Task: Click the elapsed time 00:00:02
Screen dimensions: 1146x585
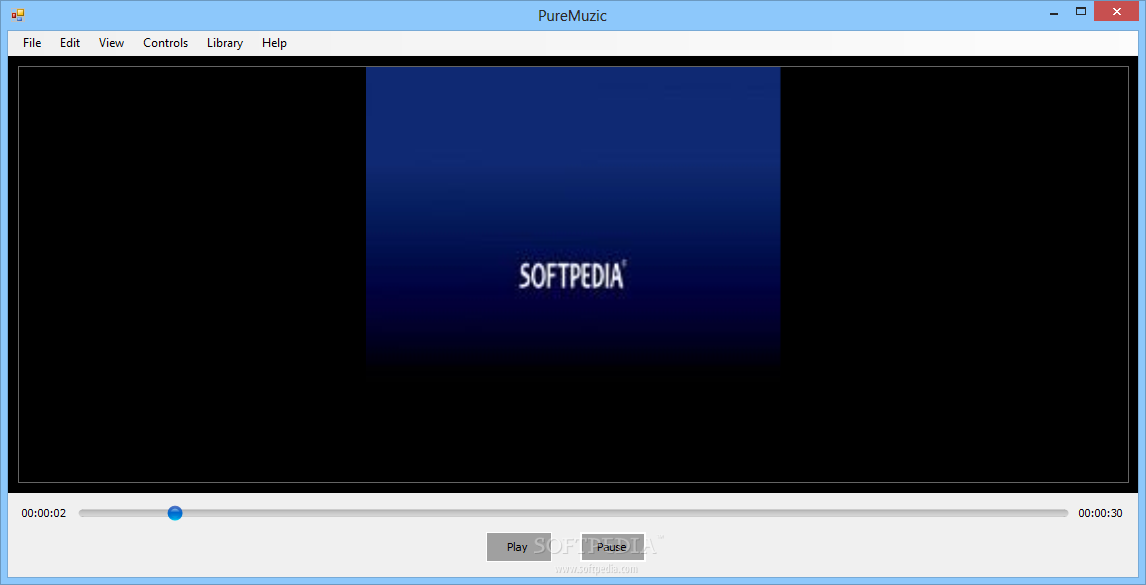Action: 44,513
